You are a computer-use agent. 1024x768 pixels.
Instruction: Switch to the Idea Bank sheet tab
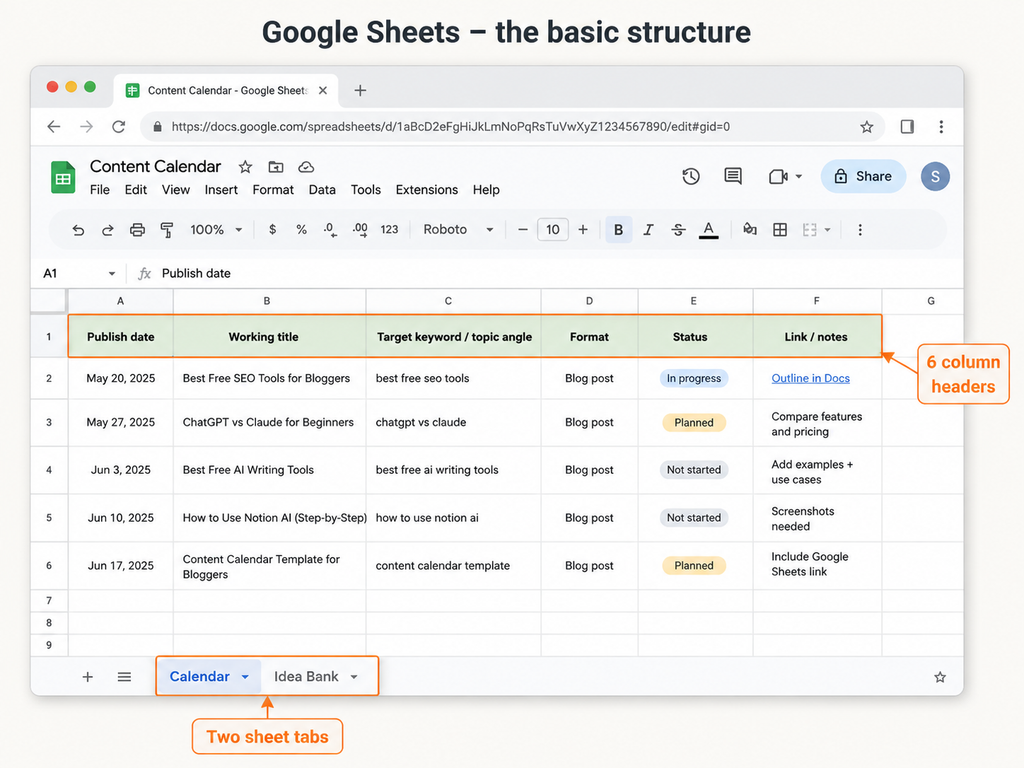(306, 677)
